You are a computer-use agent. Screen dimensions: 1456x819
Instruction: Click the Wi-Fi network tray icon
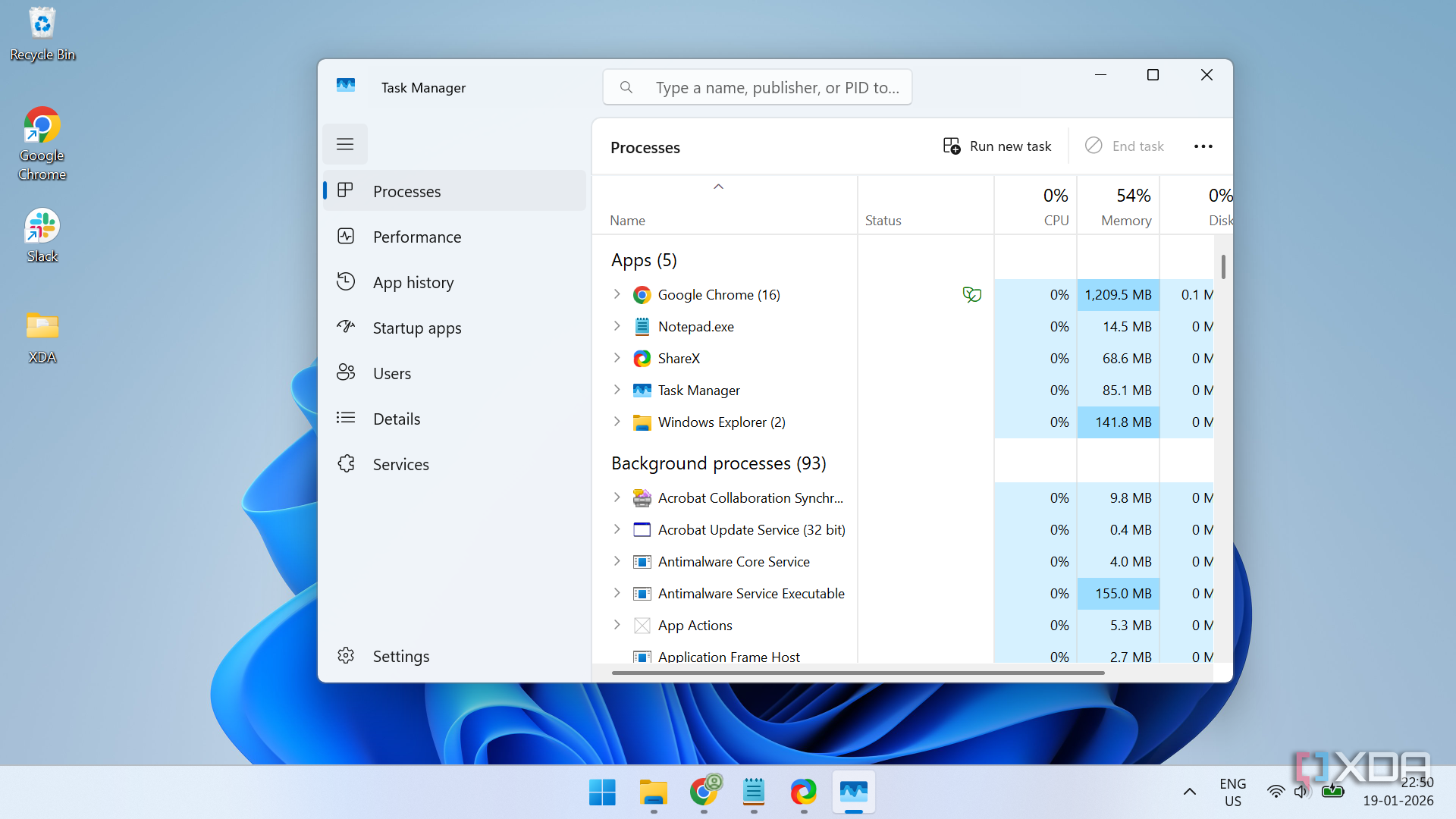(1276, 792)
